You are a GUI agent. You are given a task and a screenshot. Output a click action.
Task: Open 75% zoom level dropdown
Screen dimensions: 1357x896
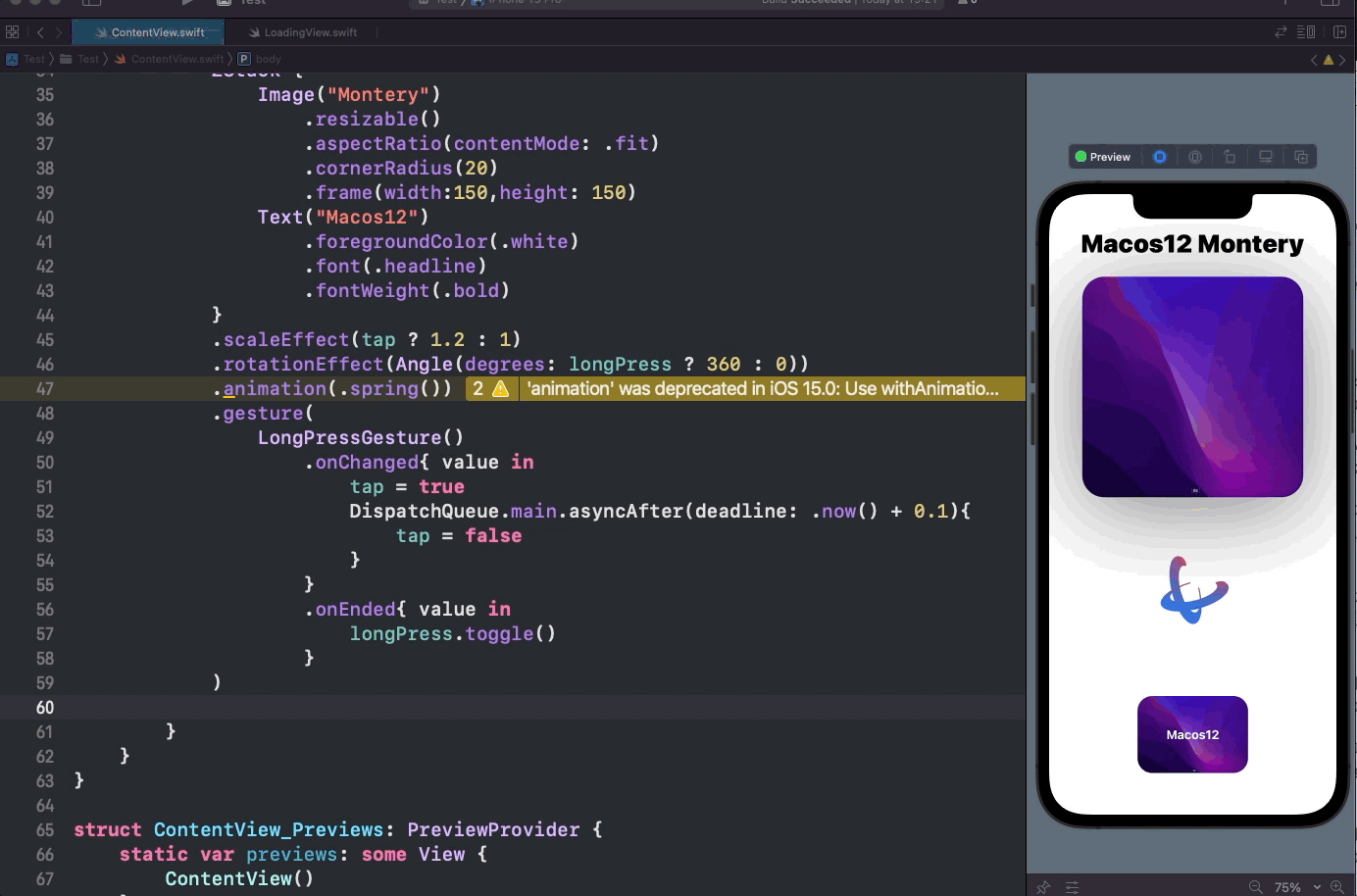click(x=1296, y=887)
